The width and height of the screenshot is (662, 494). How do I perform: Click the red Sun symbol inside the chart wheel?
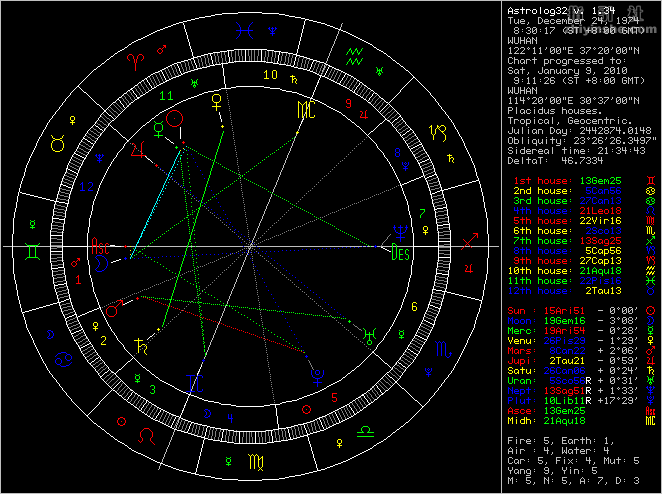coord(176,119)
